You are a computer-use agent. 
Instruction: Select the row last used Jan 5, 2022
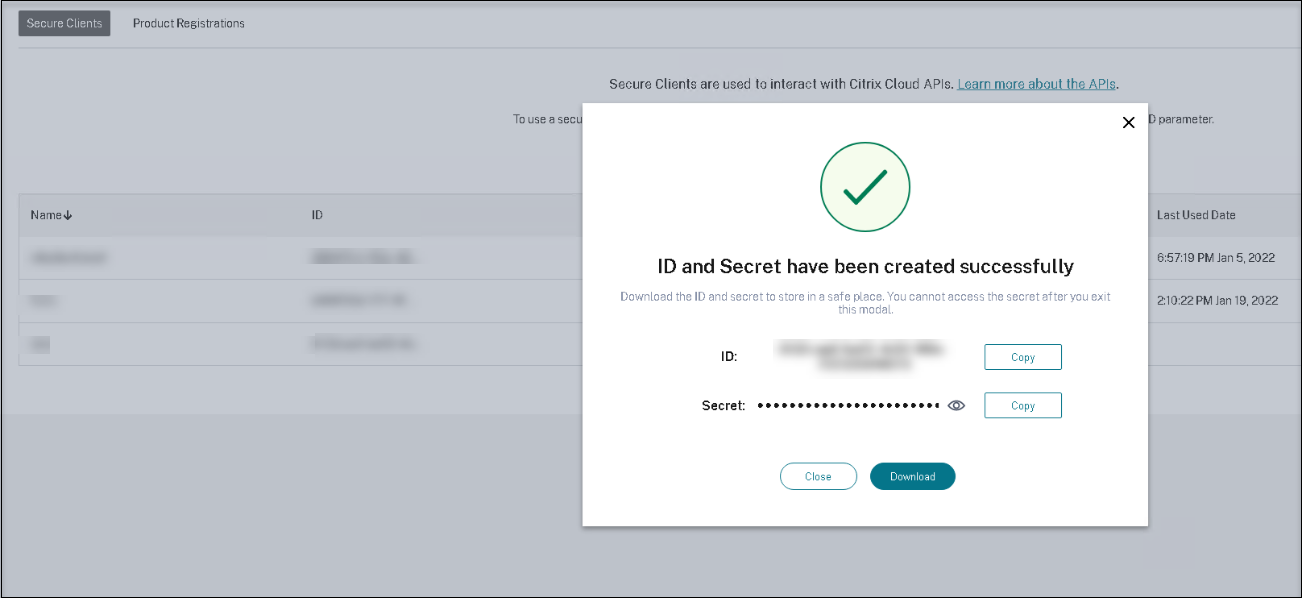tap(1217, 257)
